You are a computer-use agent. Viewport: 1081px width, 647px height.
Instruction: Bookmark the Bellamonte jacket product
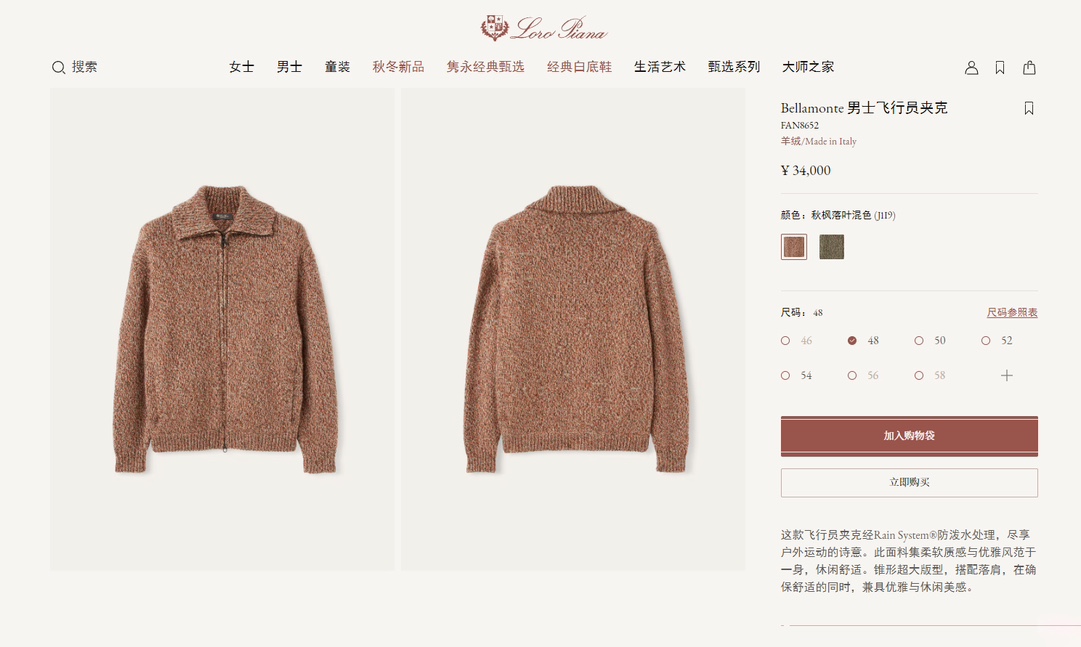(x=1029, y=108)
